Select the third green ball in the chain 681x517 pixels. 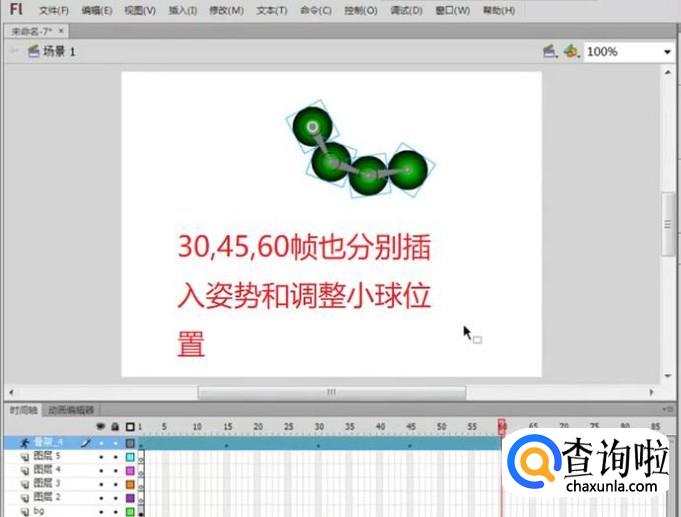point(368,176)
